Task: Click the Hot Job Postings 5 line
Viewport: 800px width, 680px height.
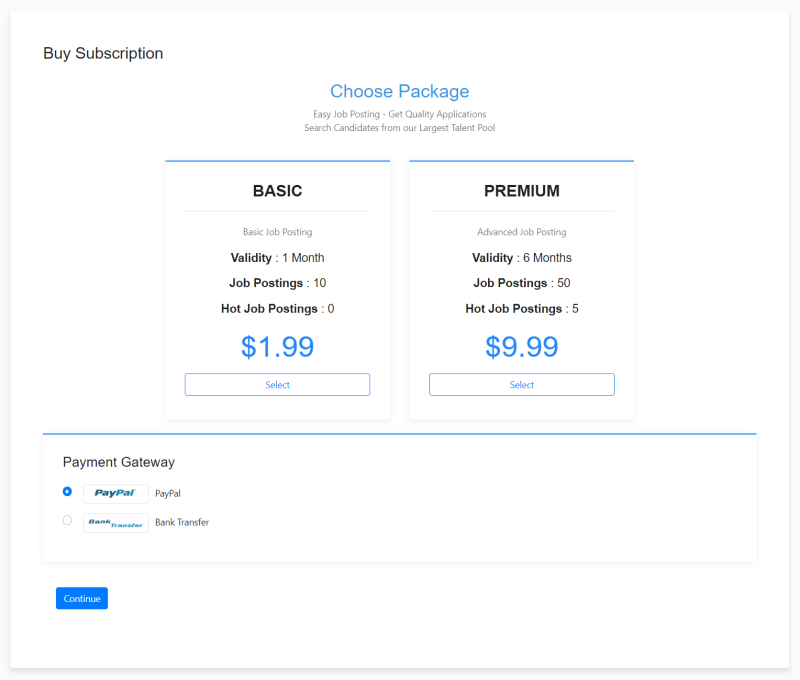Action: click(x=521, y=309)
